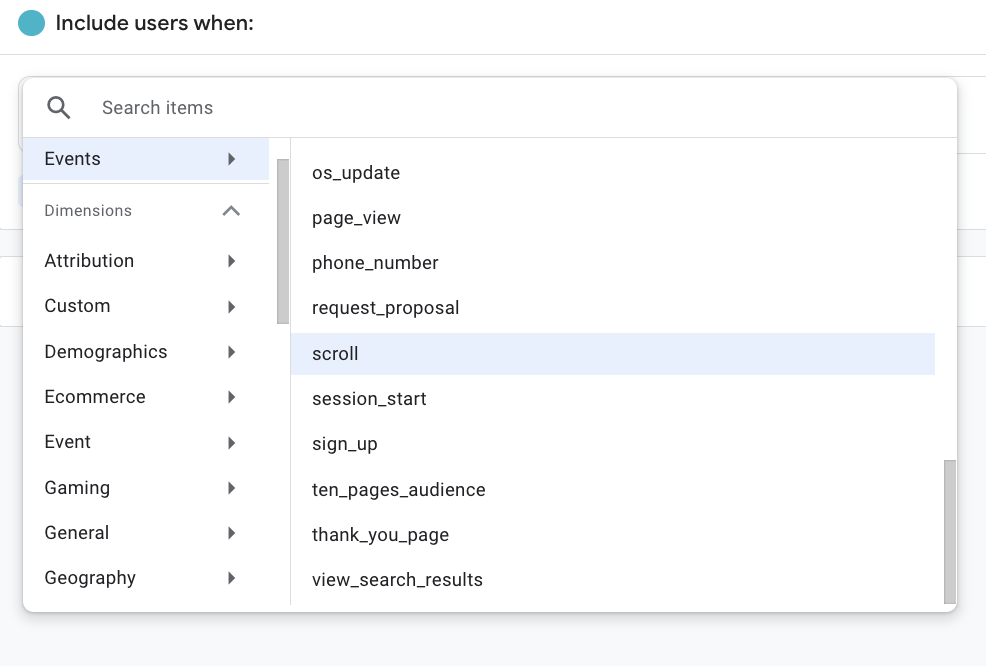The image size is (986, 666).
Task: Select the ten_pages_audience event
Action: click(x=613, y=490)
